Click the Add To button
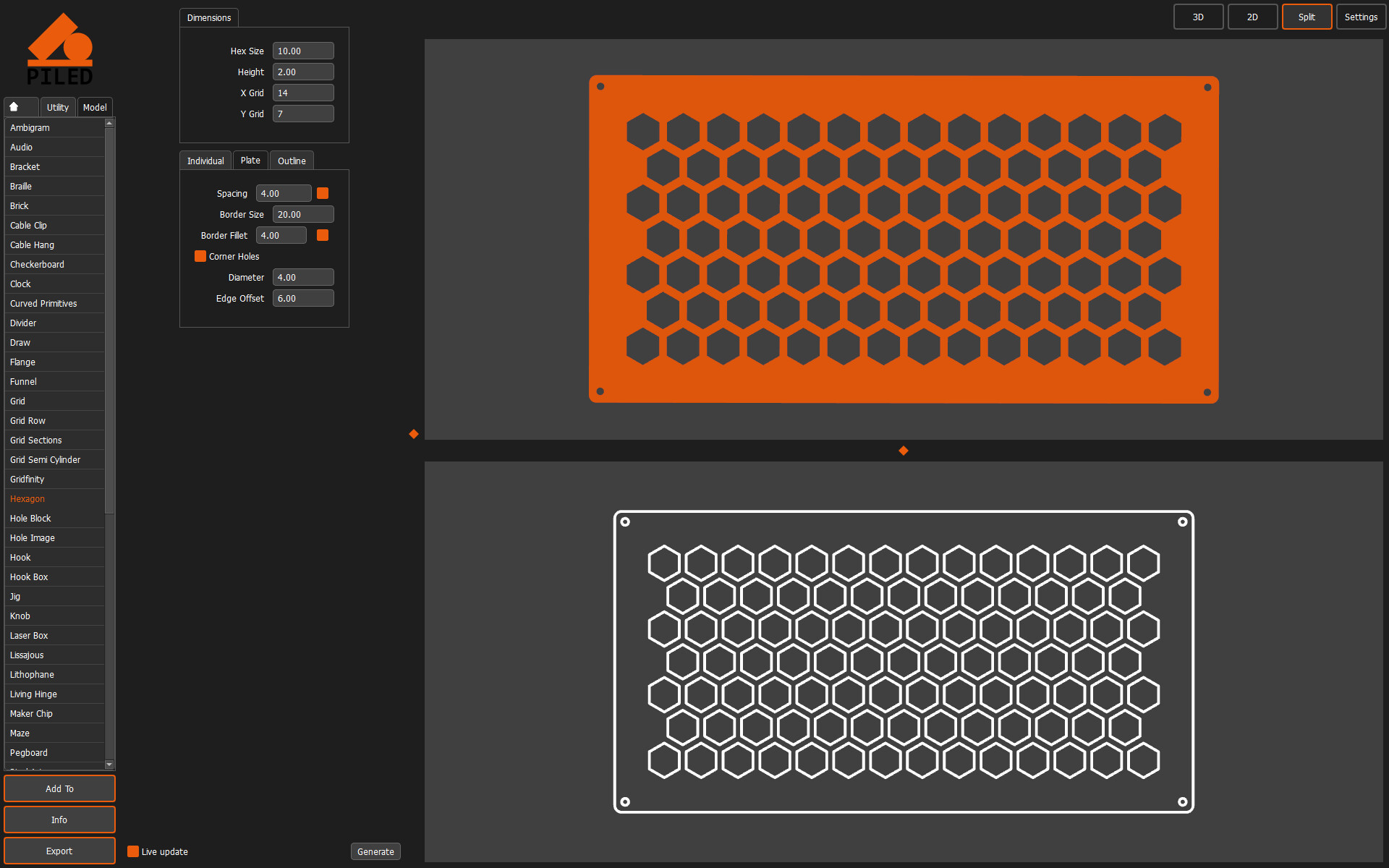This screenshot has width=1389, height=868. [x=59, y=788]
